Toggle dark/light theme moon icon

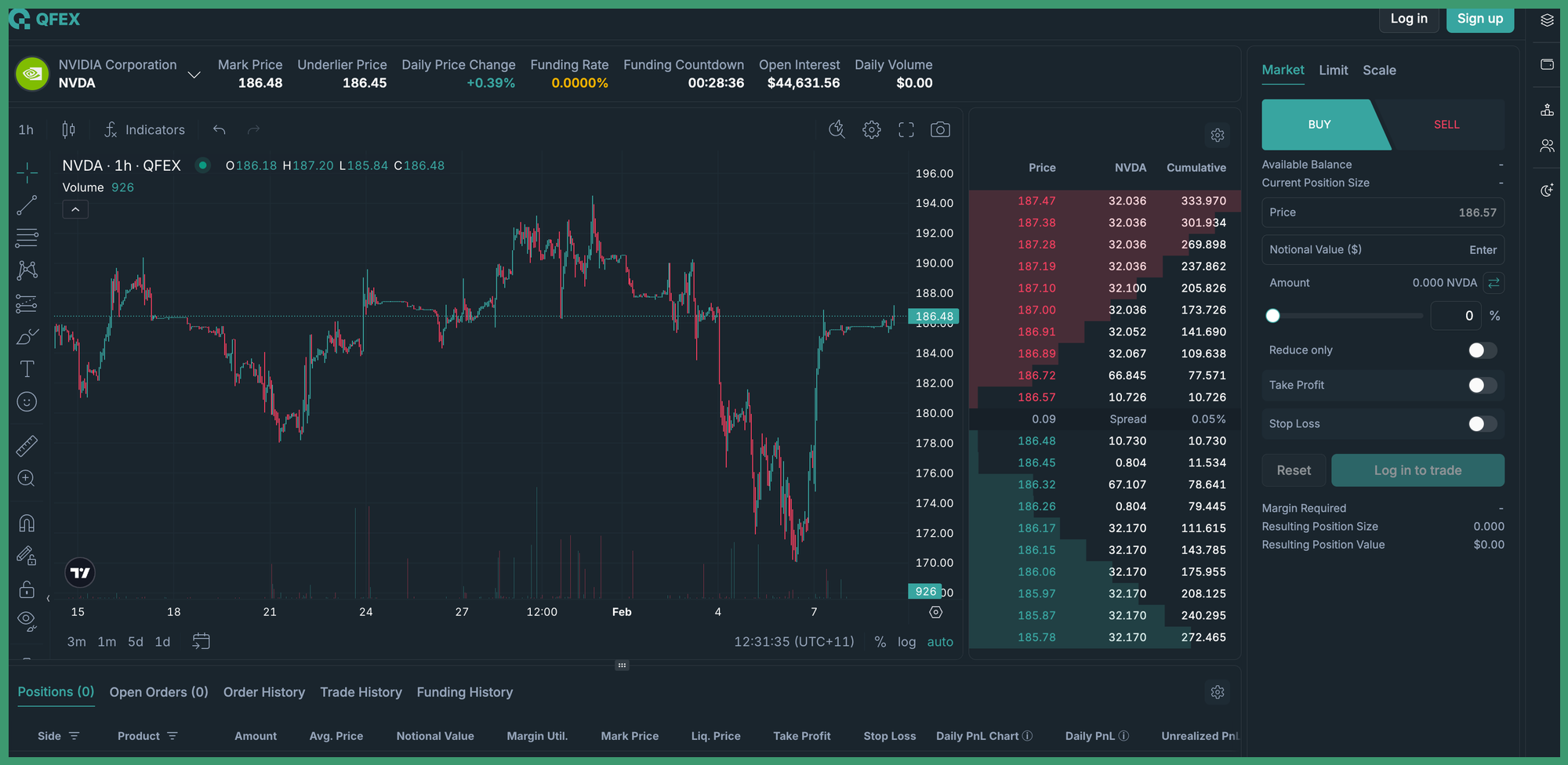[1547, 190]
